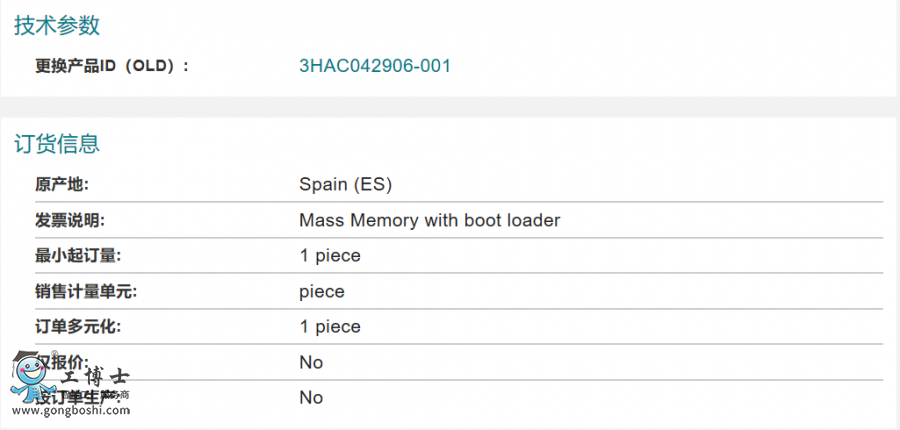Click the 最小起订量 field label

tap(78, 256)
